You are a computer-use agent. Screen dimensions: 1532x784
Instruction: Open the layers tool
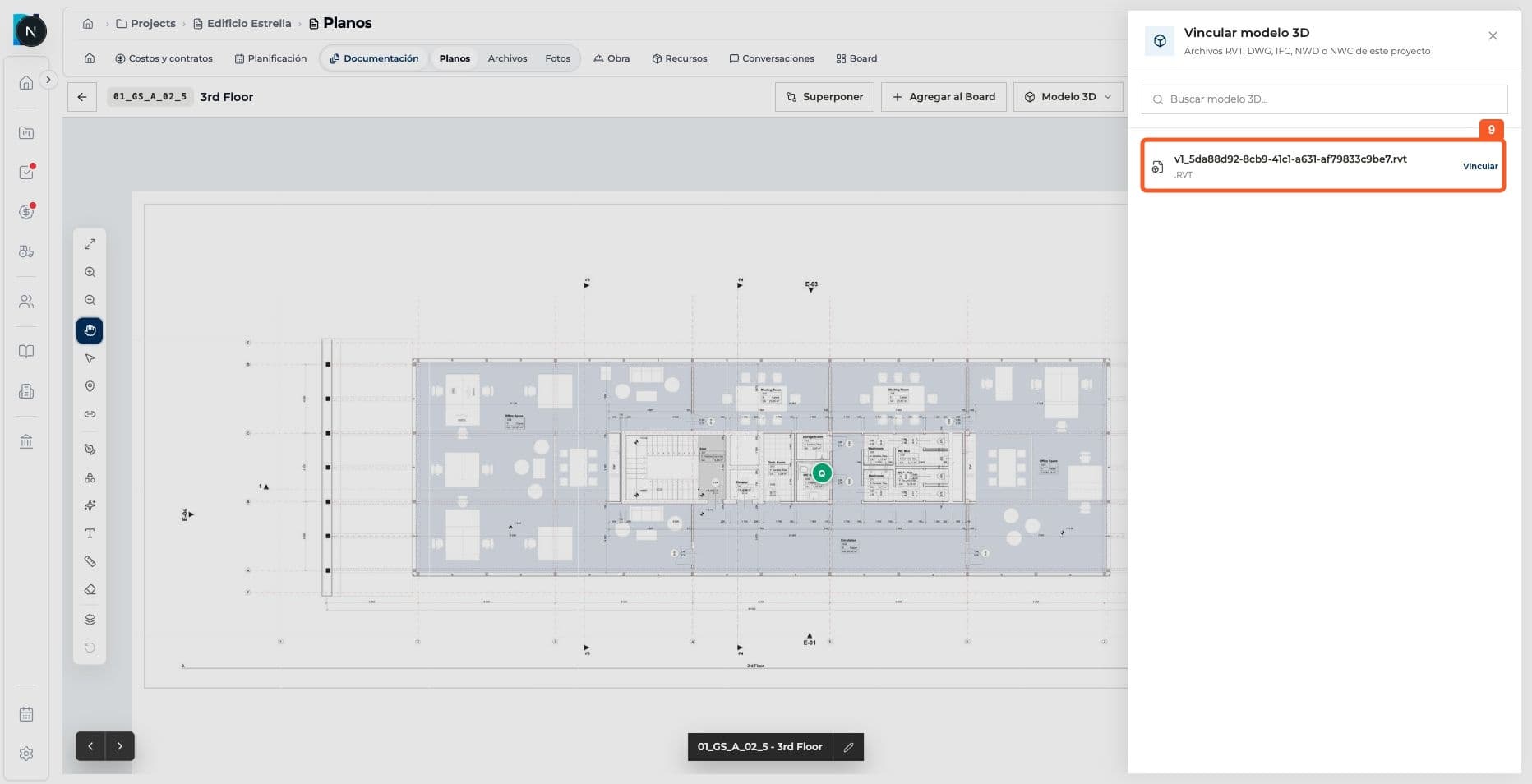90,620
